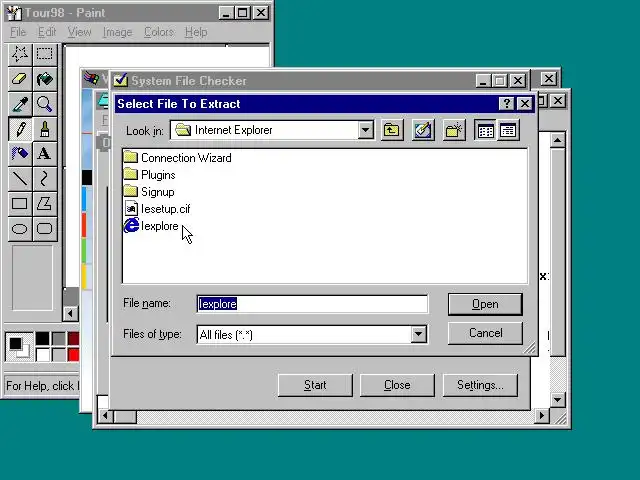The height and width of the screenshot is (480, 640).
Task: Create New Folder via dialog toolbar icon
Action: tap(454, 131)
